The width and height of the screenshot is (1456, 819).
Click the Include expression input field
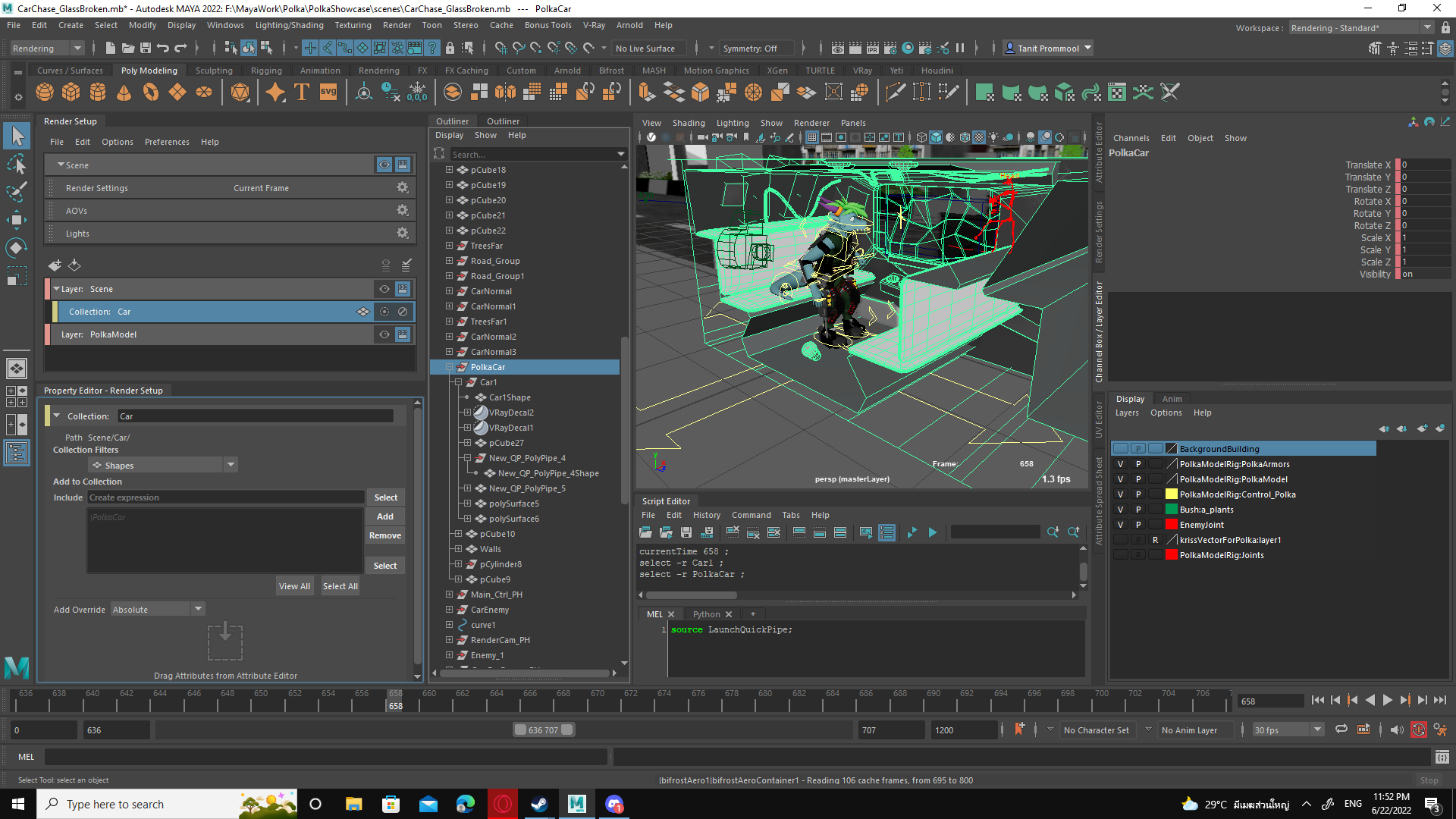coord(226,497)
